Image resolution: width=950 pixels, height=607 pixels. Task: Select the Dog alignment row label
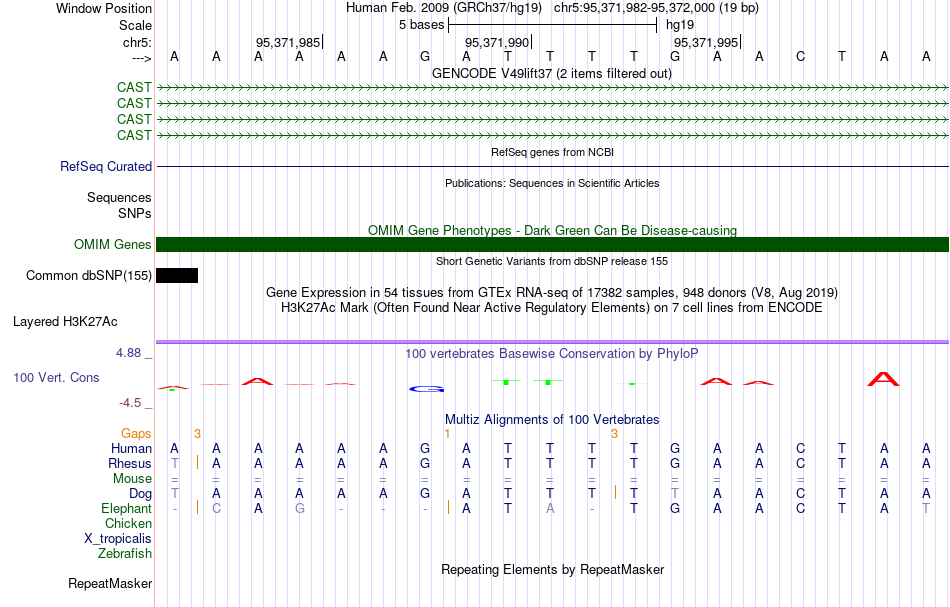(x=140, y=494)
